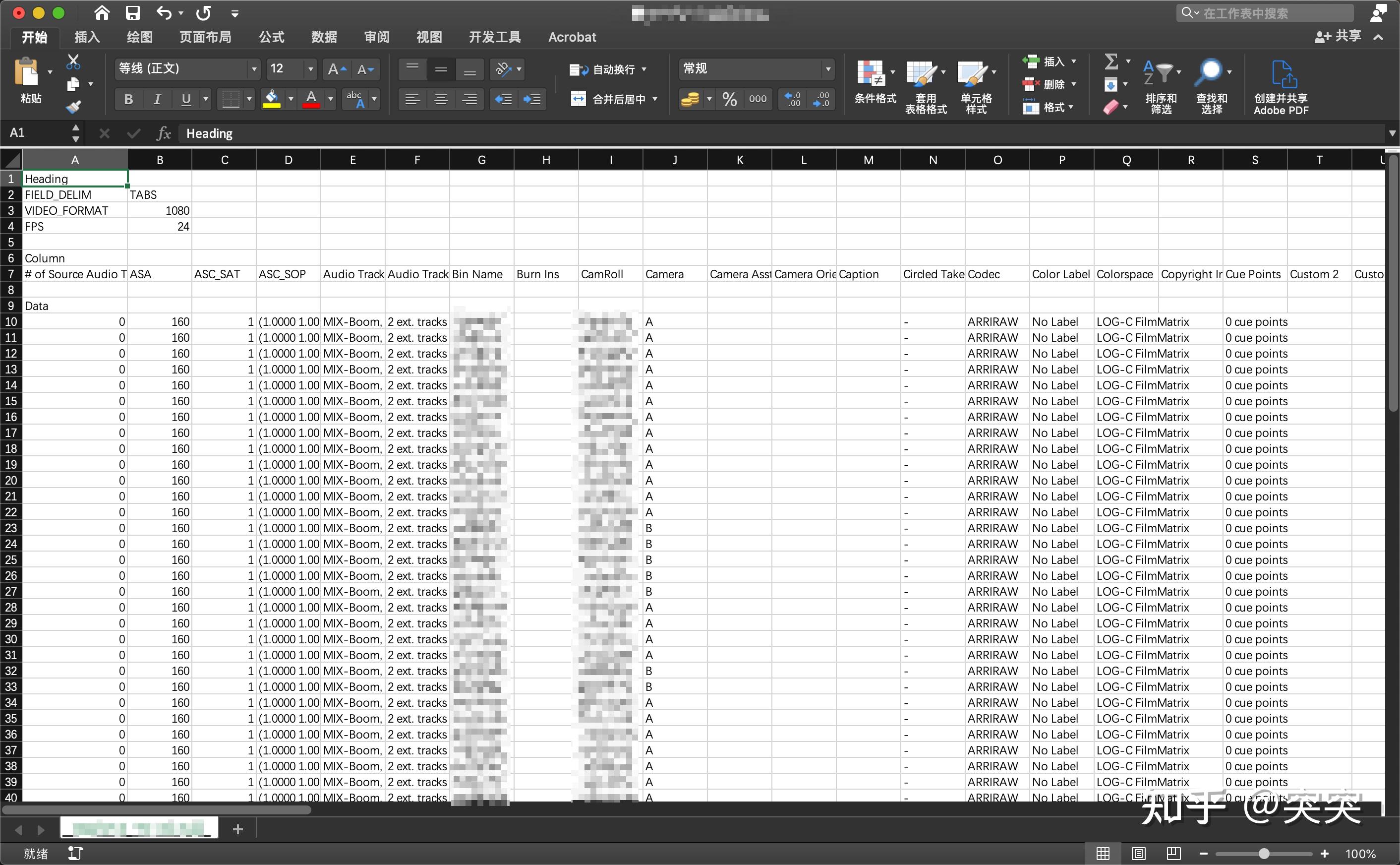Image resolution: width=1400 pixels, height=865 pixels.
Task: Expand the font size dropdown showing 12
Action: pyautogui.click(x=310, y=69)
